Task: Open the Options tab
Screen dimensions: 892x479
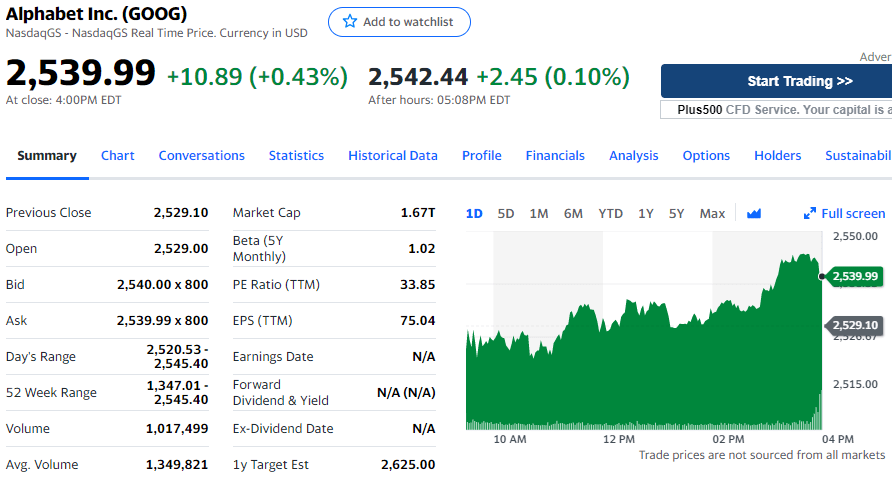Action: (x=706, y=155)
